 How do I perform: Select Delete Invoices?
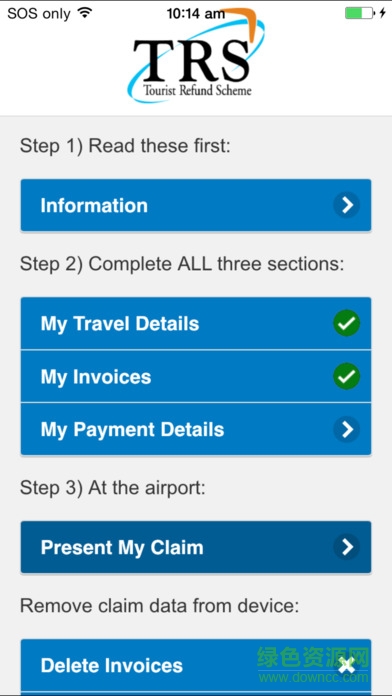196,665
